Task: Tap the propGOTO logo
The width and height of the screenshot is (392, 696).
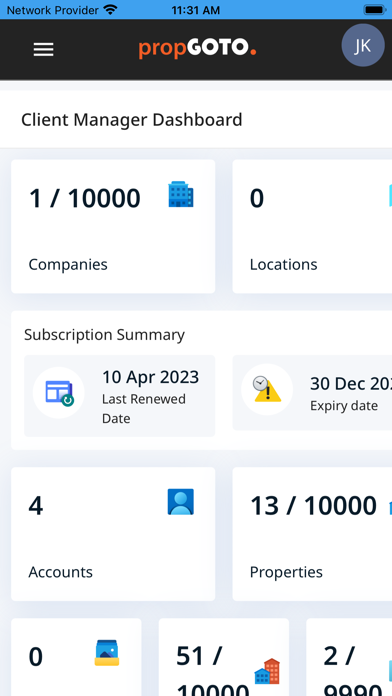Action: point(197,48)
